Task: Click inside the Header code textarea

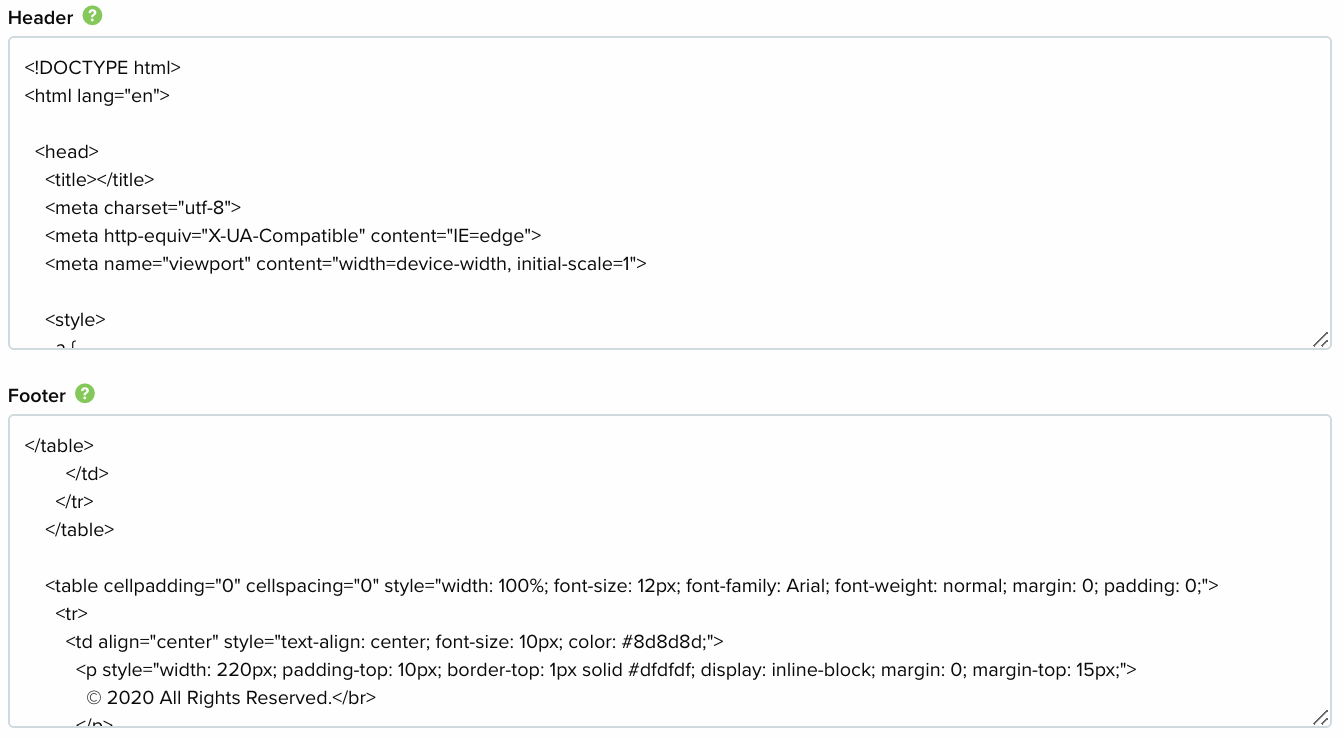Action: click(670, 194)
